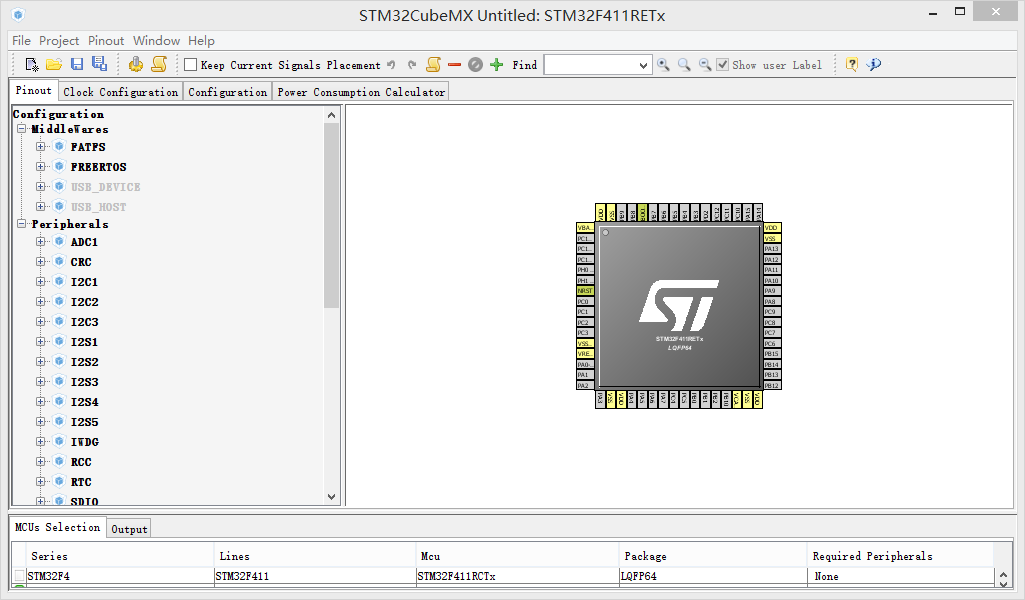Open the Power Consumption Calculator tab
This screenshot has width=1025, height=600.
point(361,92)
